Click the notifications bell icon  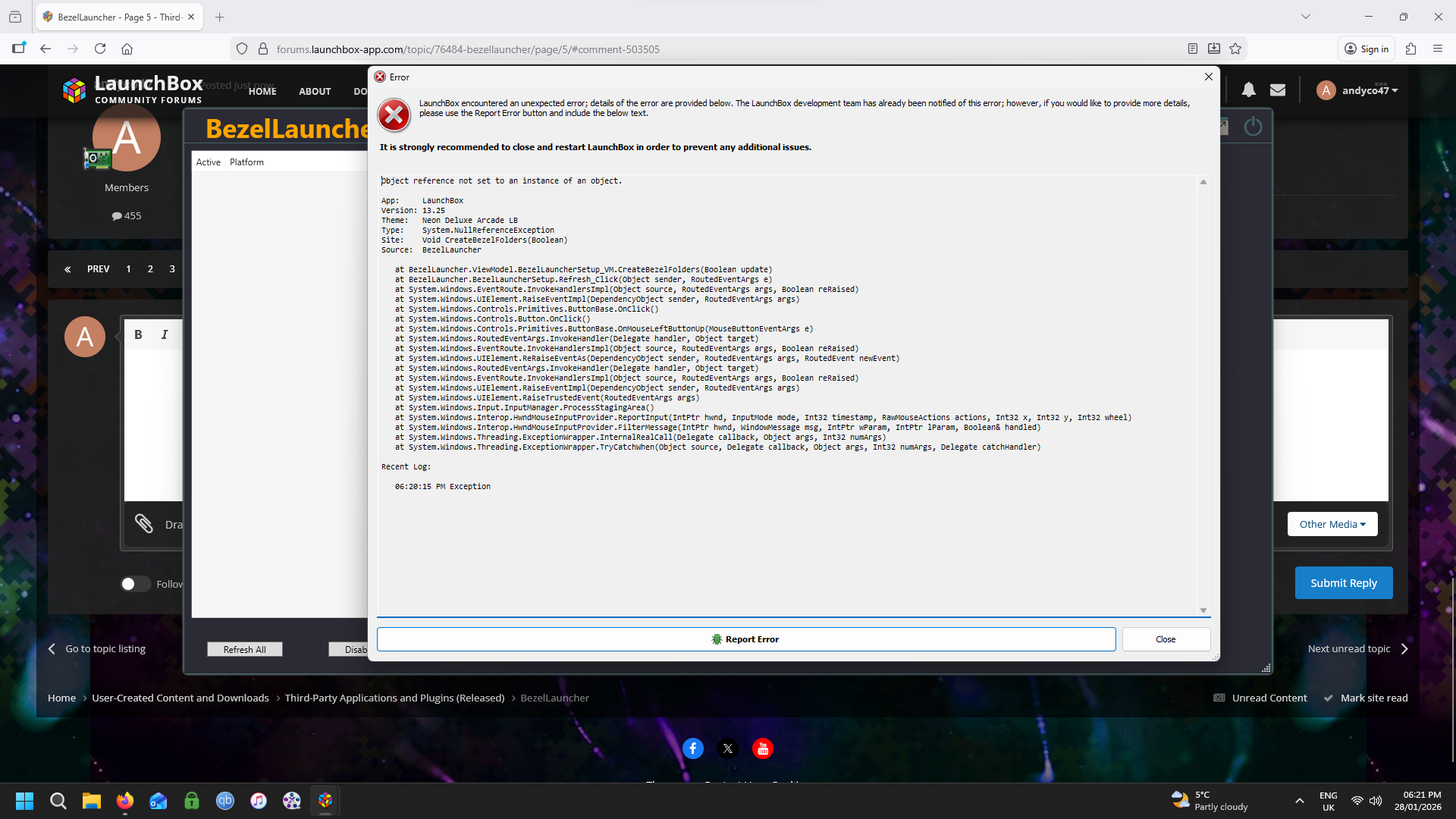(1248, 90)
